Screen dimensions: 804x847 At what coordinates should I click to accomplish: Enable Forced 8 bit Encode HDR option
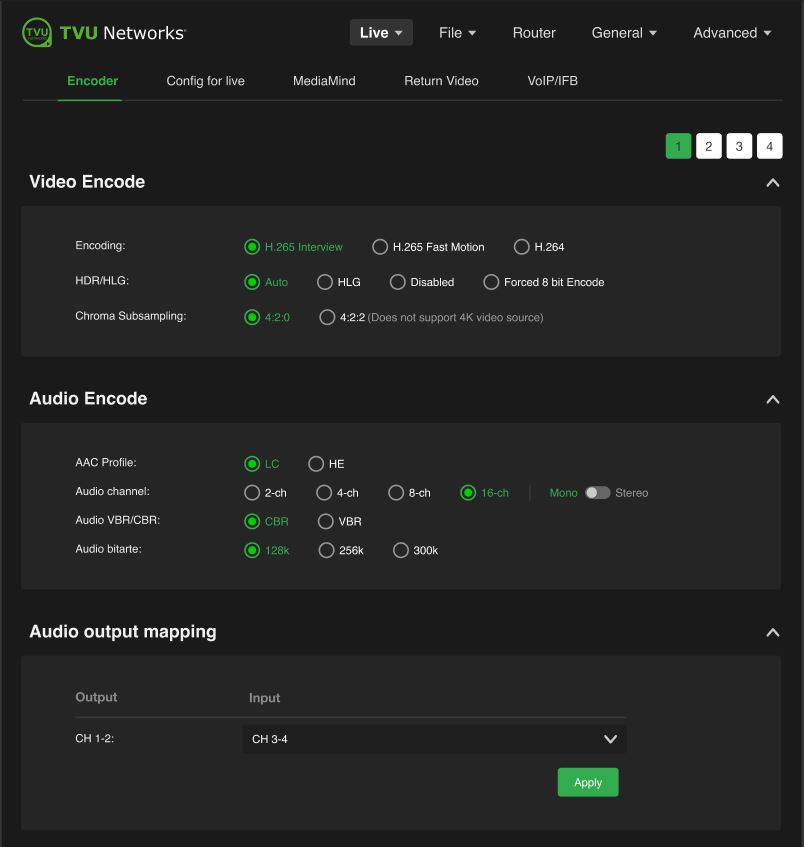pyautogui.click(x=491, y=282)
